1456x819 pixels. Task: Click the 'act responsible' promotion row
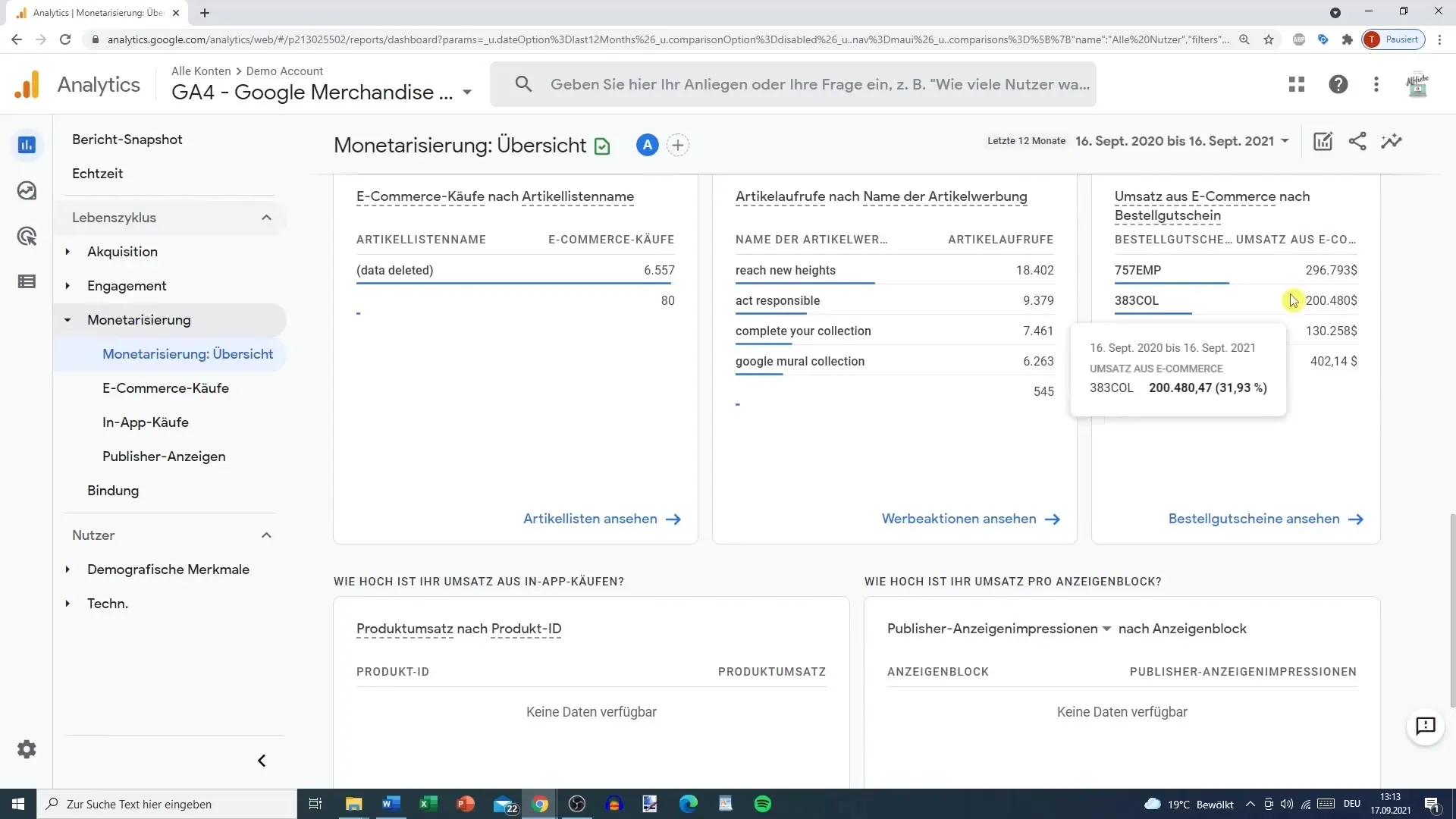pos(895,300)
